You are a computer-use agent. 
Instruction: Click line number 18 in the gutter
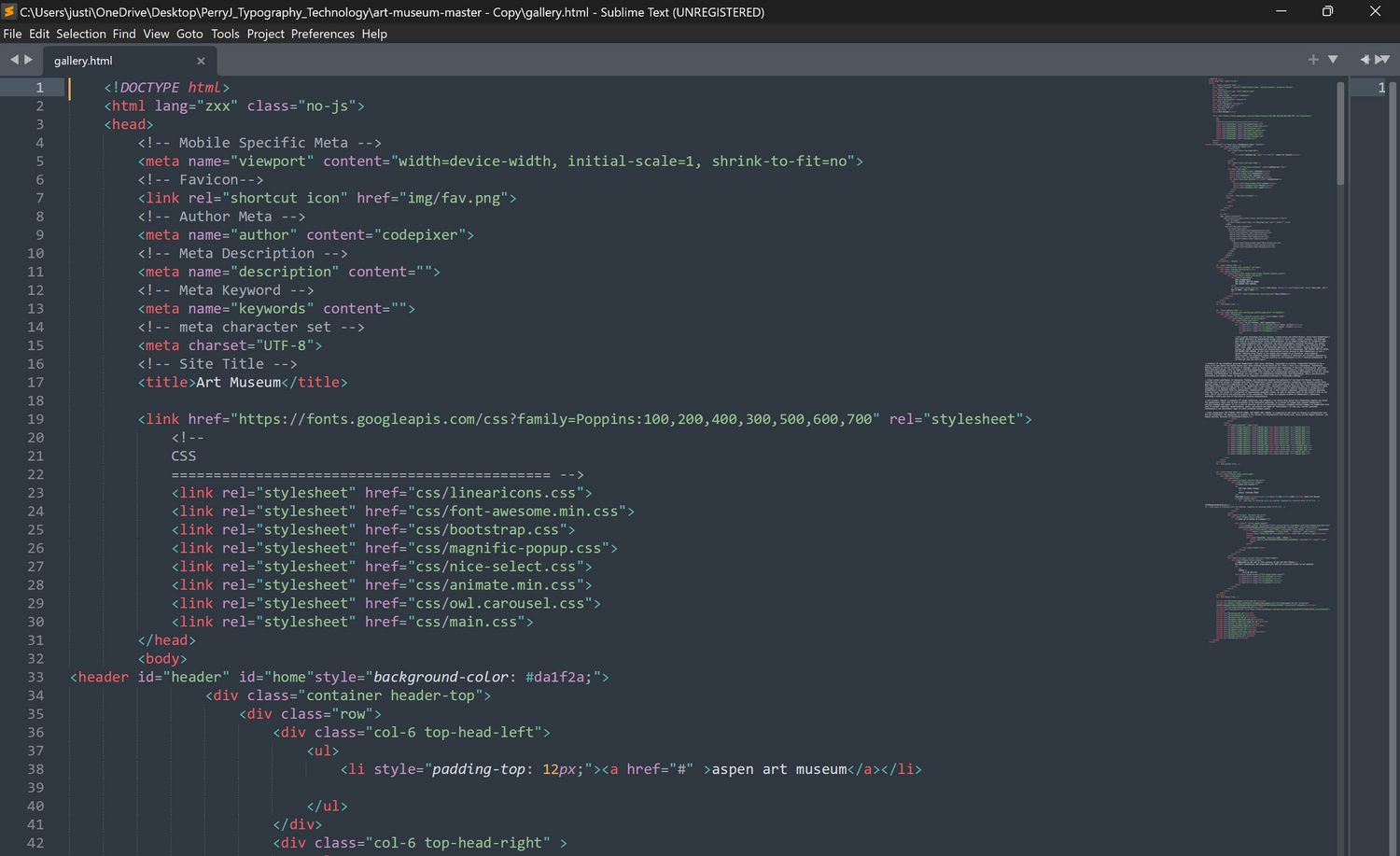[35, 400]
